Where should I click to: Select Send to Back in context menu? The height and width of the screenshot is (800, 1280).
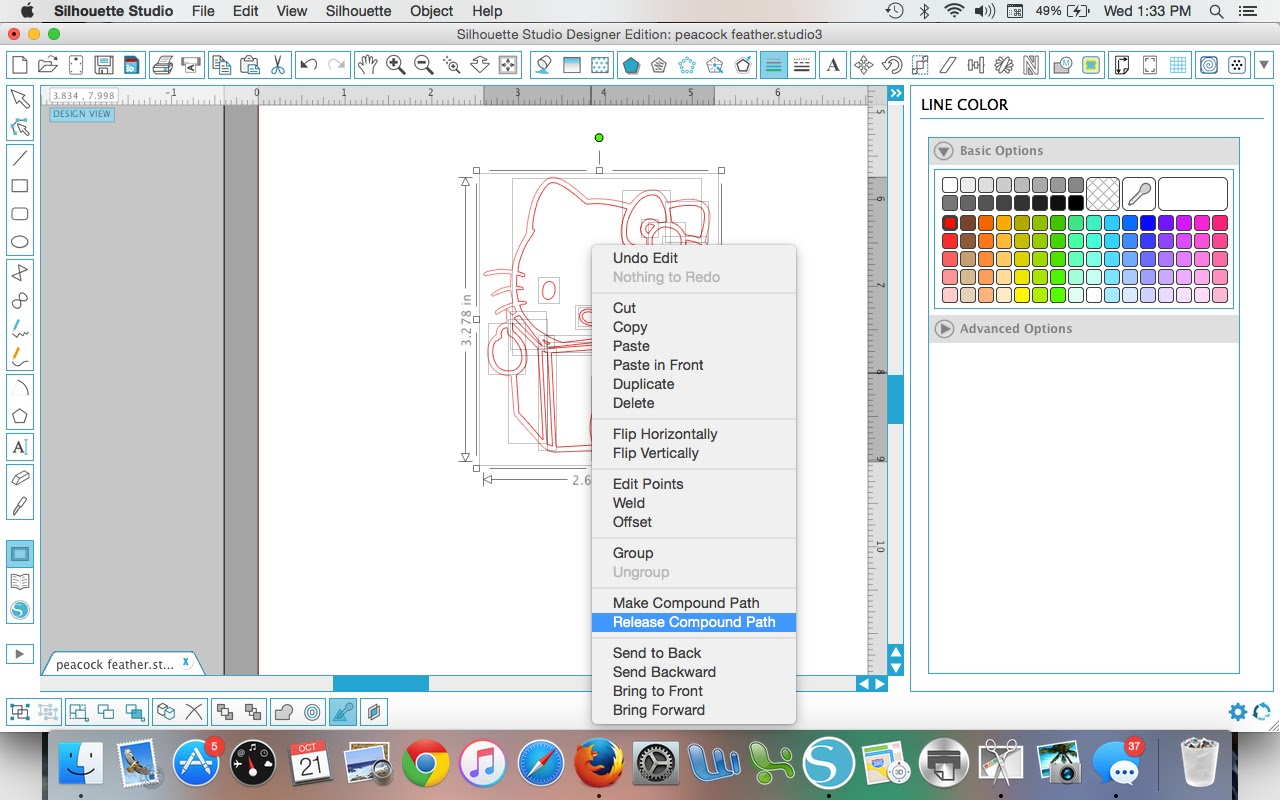coord(657,653)
